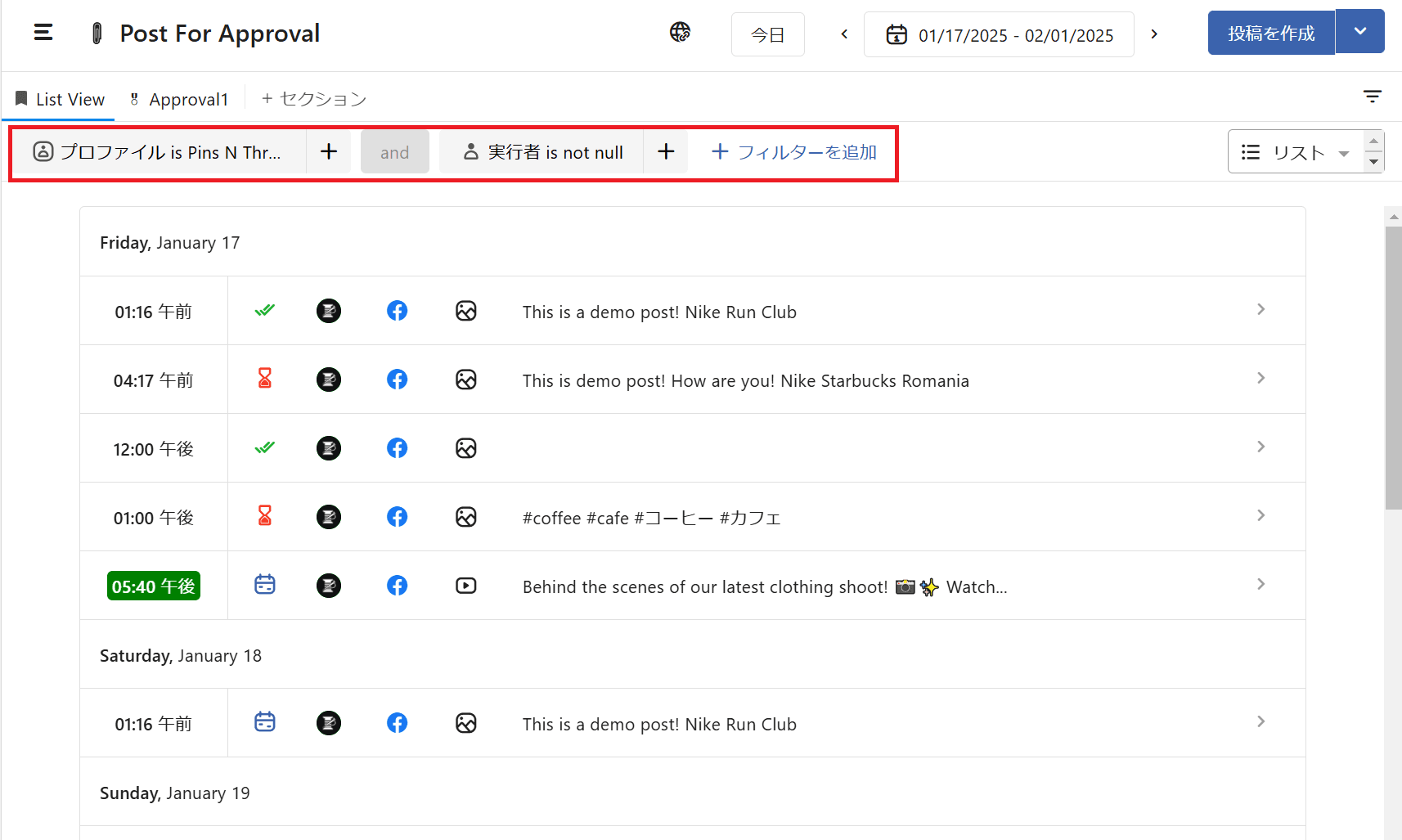The image size is (1402, 840).
Task: Toggle the filter lines icon at right
Action: 1373,97
